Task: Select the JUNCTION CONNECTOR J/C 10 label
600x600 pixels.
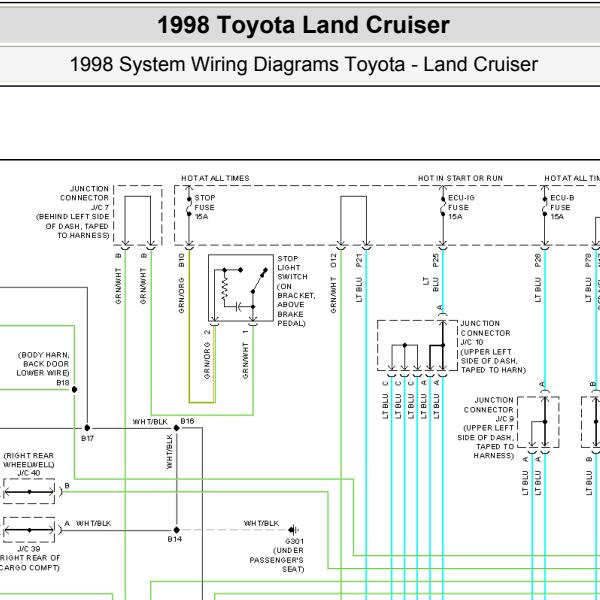Action: (493, 347)
